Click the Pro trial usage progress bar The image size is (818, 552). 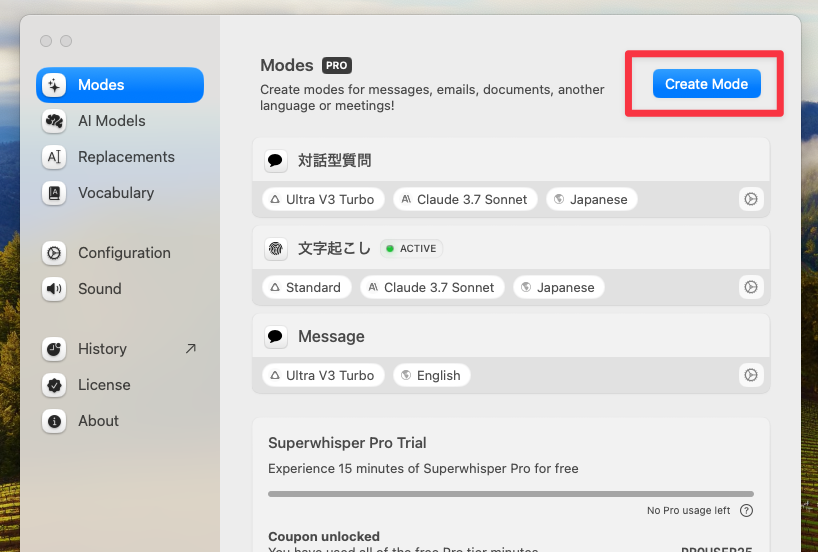tap(511, 494)
